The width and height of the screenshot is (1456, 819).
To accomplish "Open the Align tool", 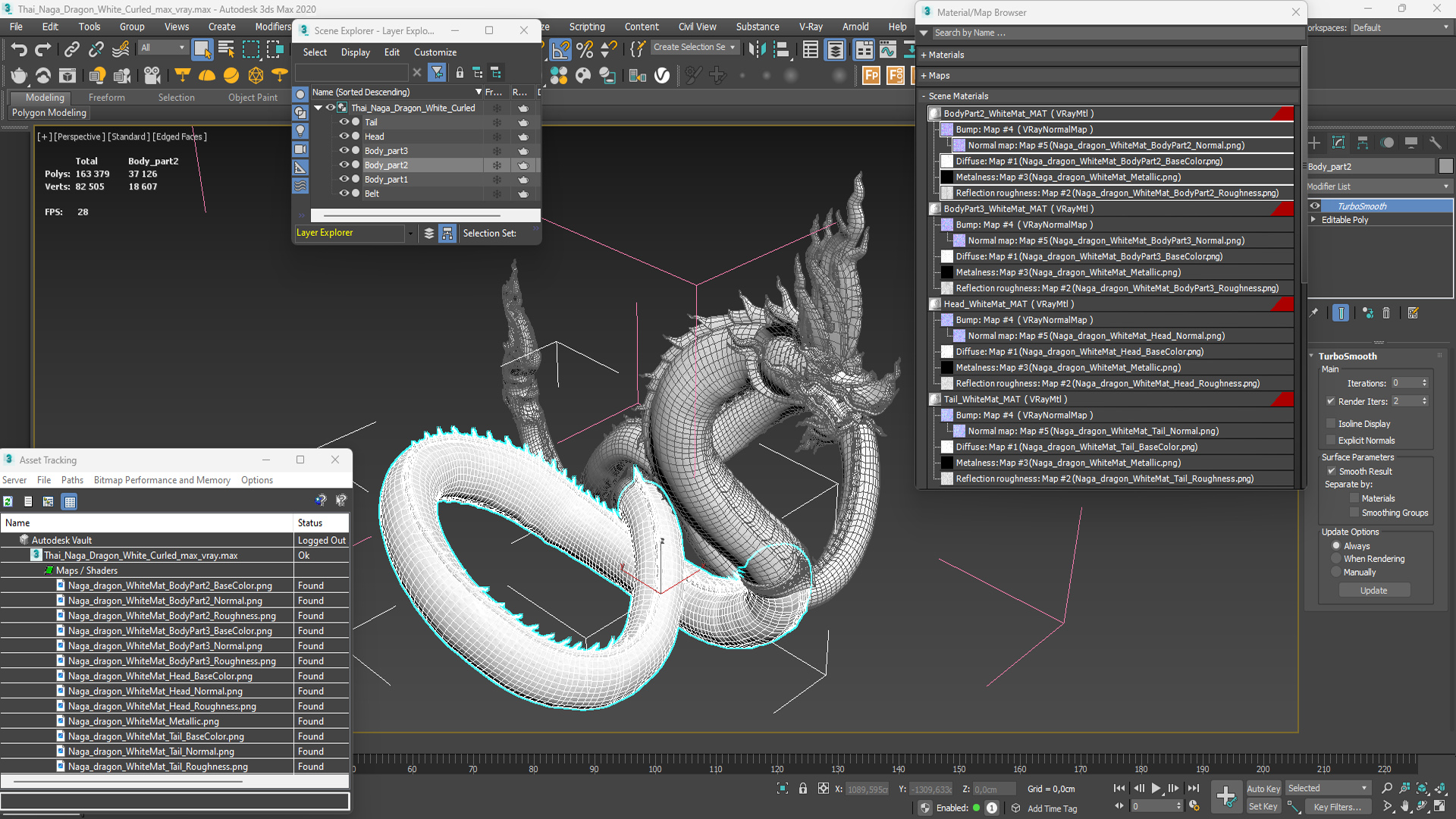I will [x=781, y=50].
